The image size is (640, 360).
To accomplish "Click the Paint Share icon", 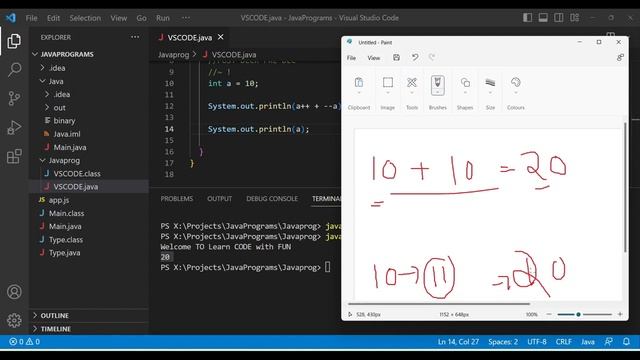I will coord(620,58).
